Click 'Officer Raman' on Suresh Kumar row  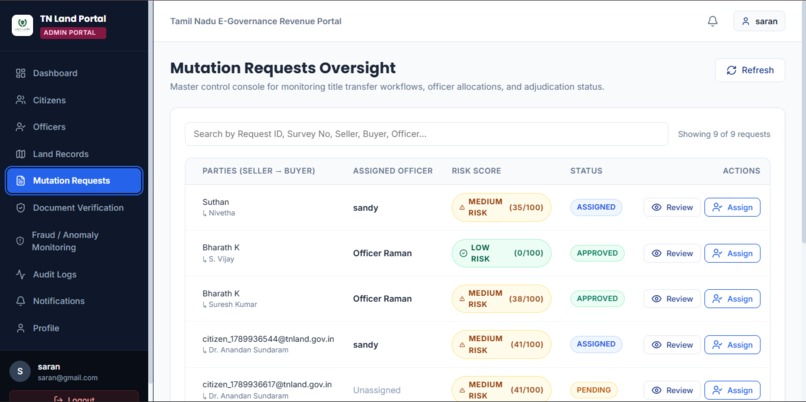pos(382,299)
